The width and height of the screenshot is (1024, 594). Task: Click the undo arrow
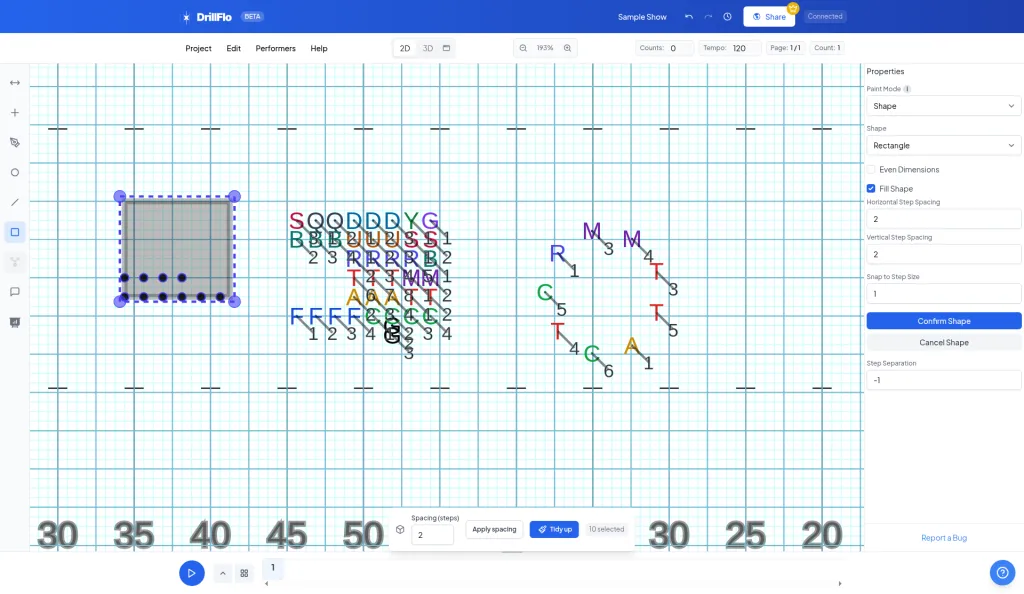tap(688, 17)
